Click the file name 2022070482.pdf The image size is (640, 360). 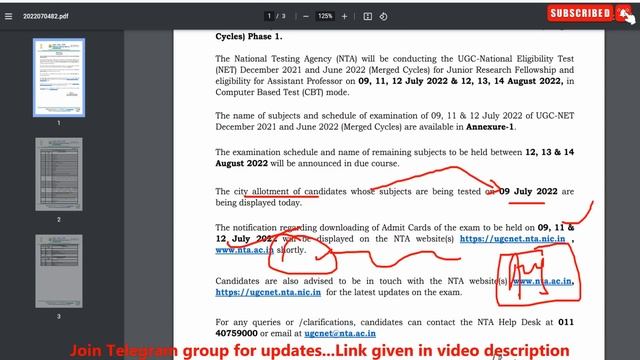click(46, 16)
